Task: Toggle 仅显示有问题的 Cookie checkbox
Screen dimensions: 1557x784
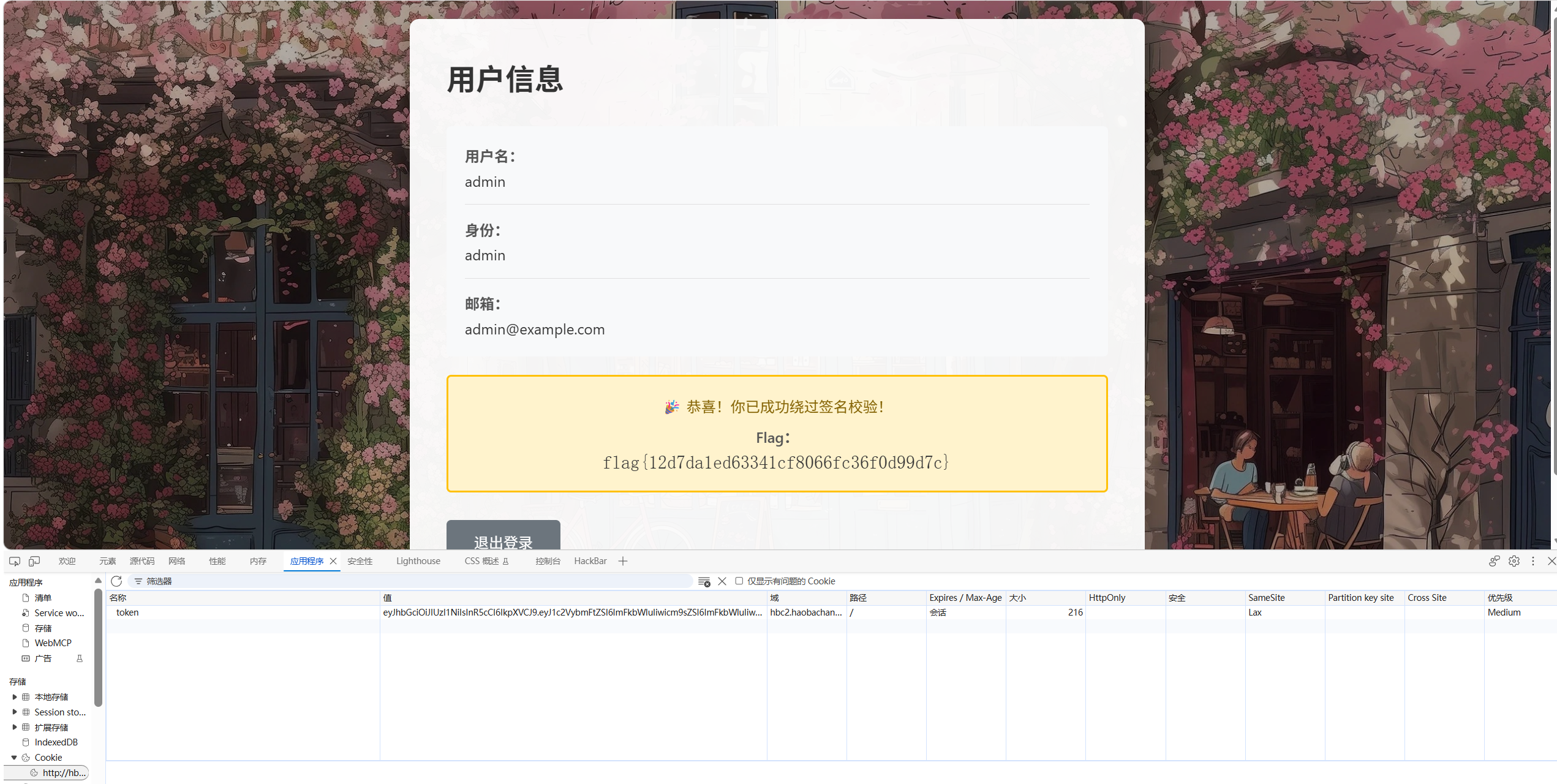Action: pos(739,581)
